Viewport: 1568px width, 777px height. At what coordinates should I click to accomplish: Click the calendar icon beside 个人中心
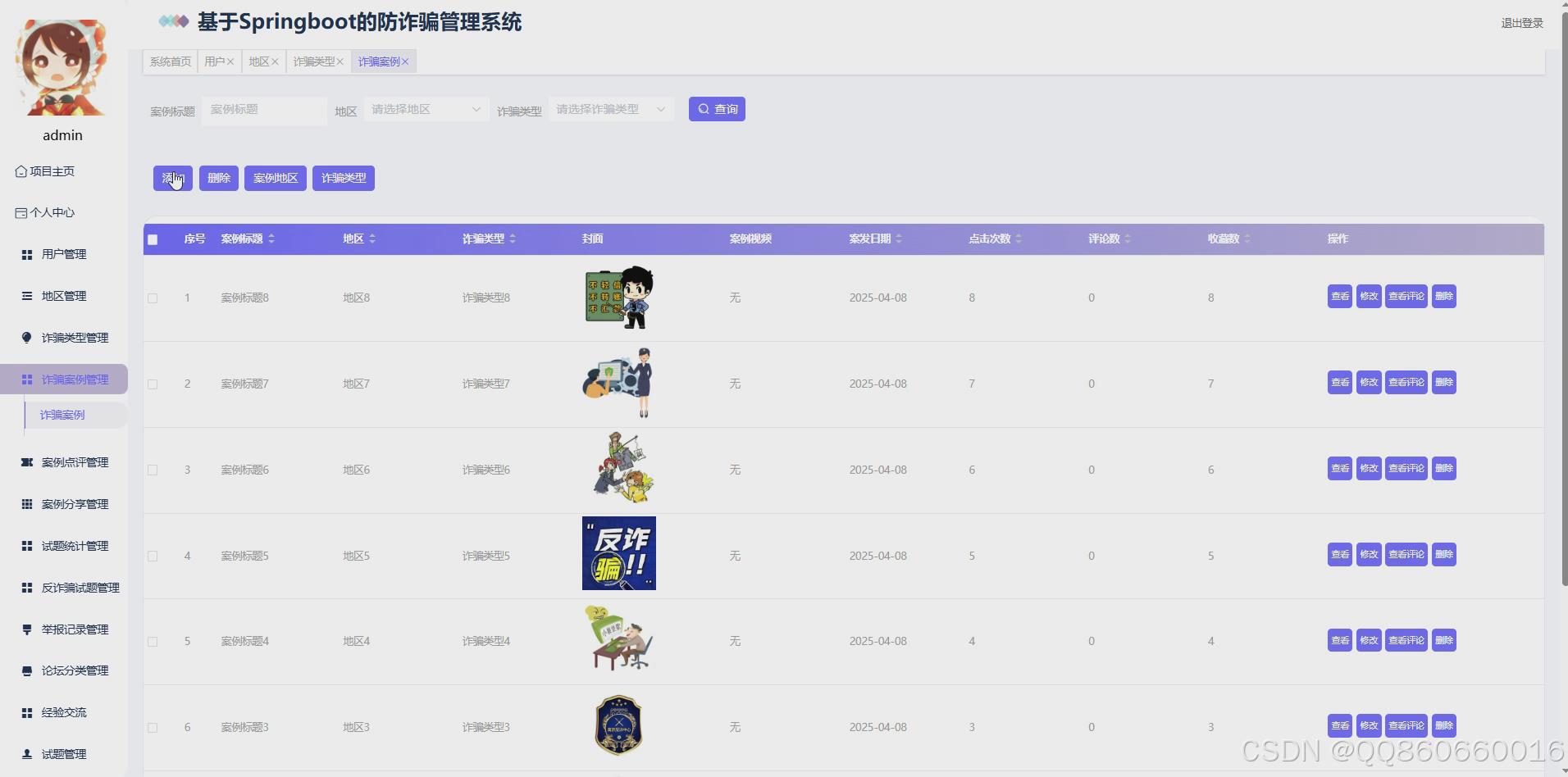coord(21,213)
